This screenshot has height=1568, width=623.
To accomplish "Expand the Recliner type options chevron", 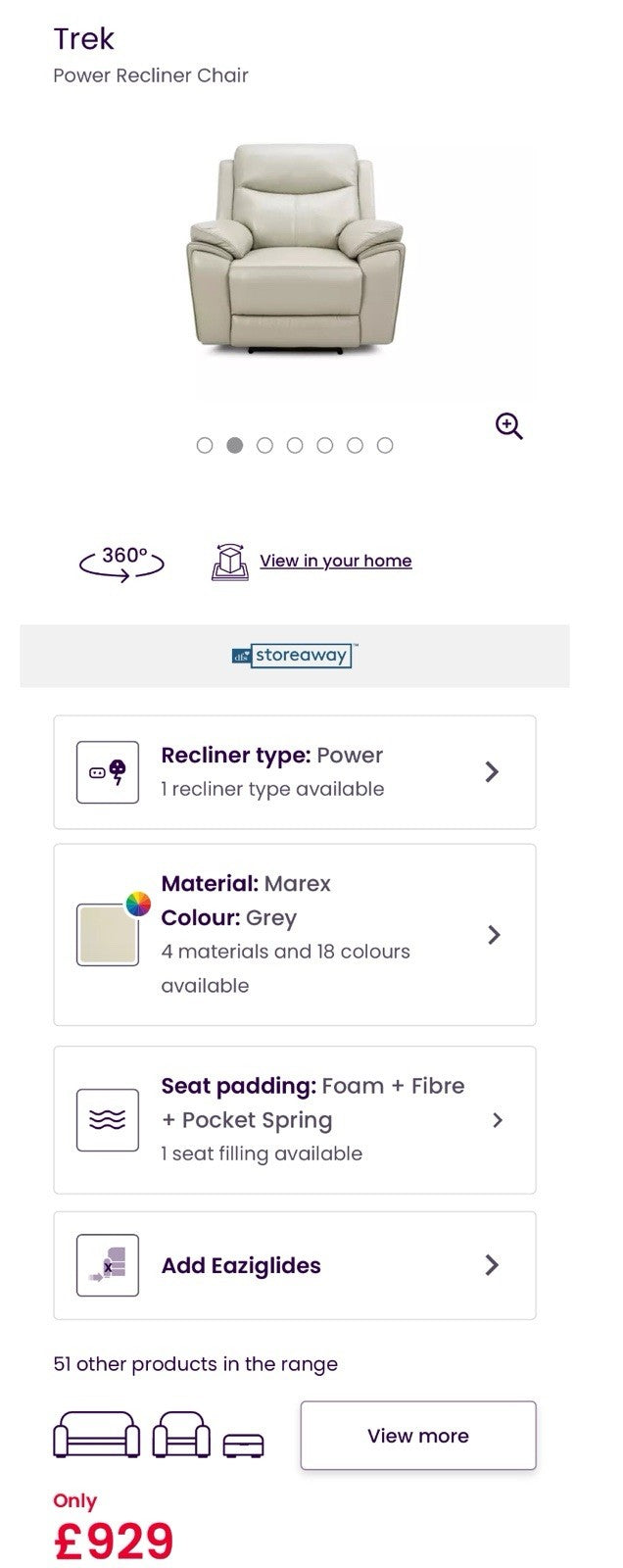I will click(x=492, y=772).
